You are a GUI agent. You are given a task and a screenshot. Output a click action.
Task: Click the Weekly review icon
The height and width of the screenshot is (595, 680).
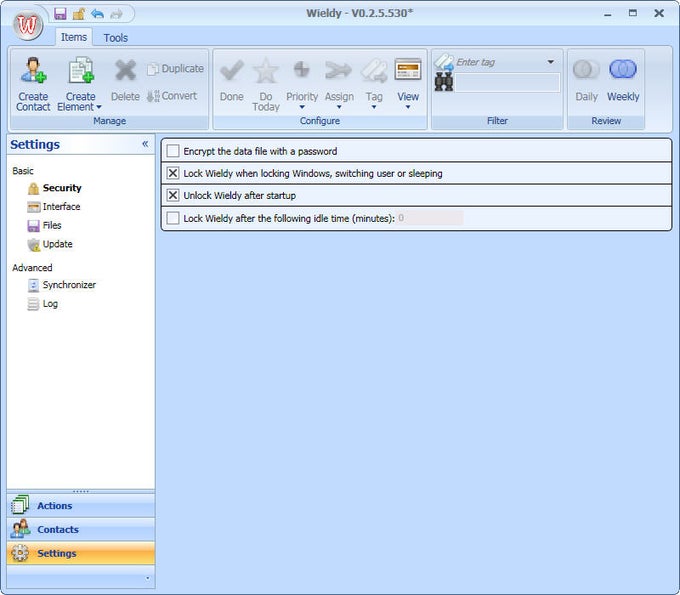pos(623,69)
